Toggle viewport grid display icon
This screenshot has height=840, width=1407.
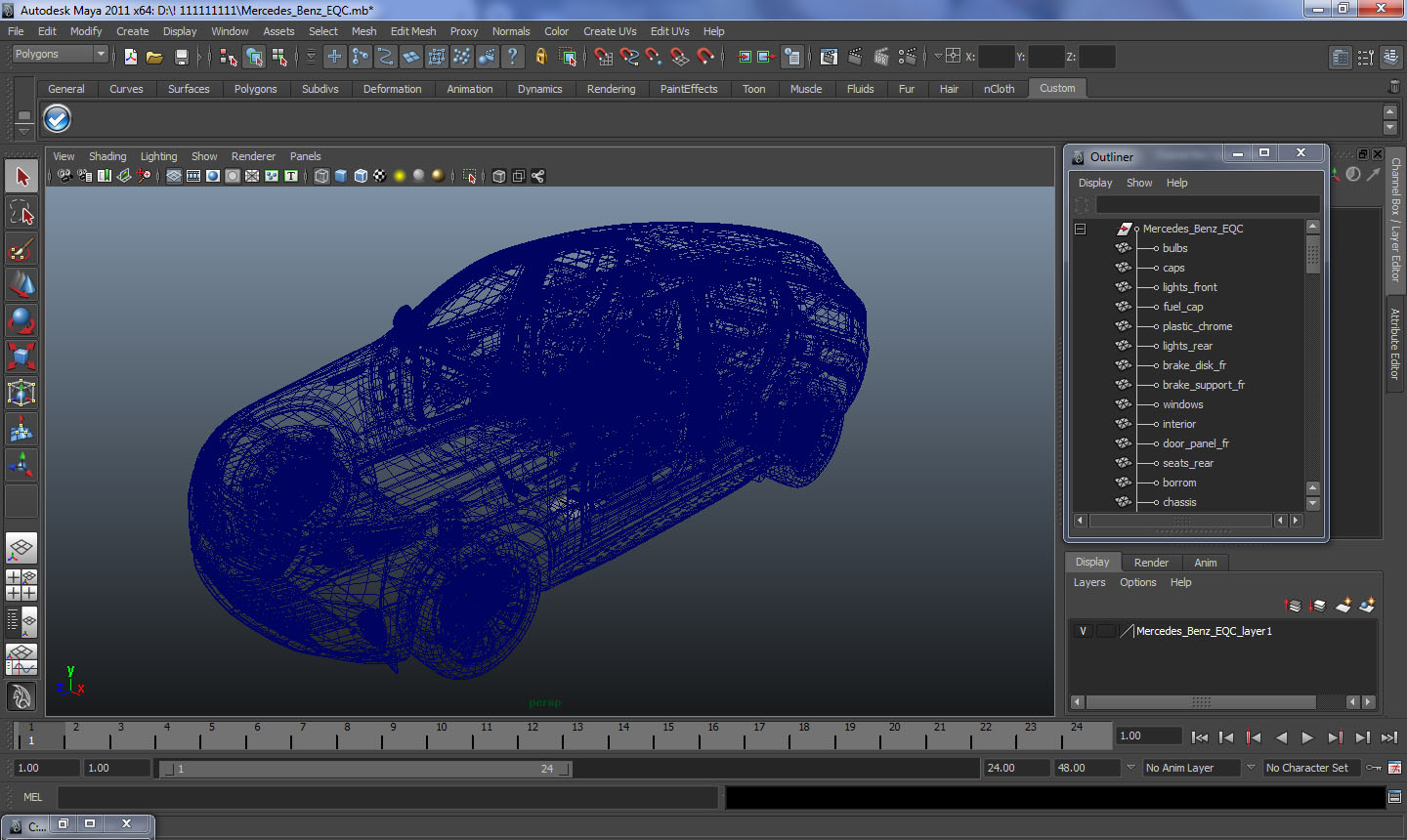[x=173, y=176]
